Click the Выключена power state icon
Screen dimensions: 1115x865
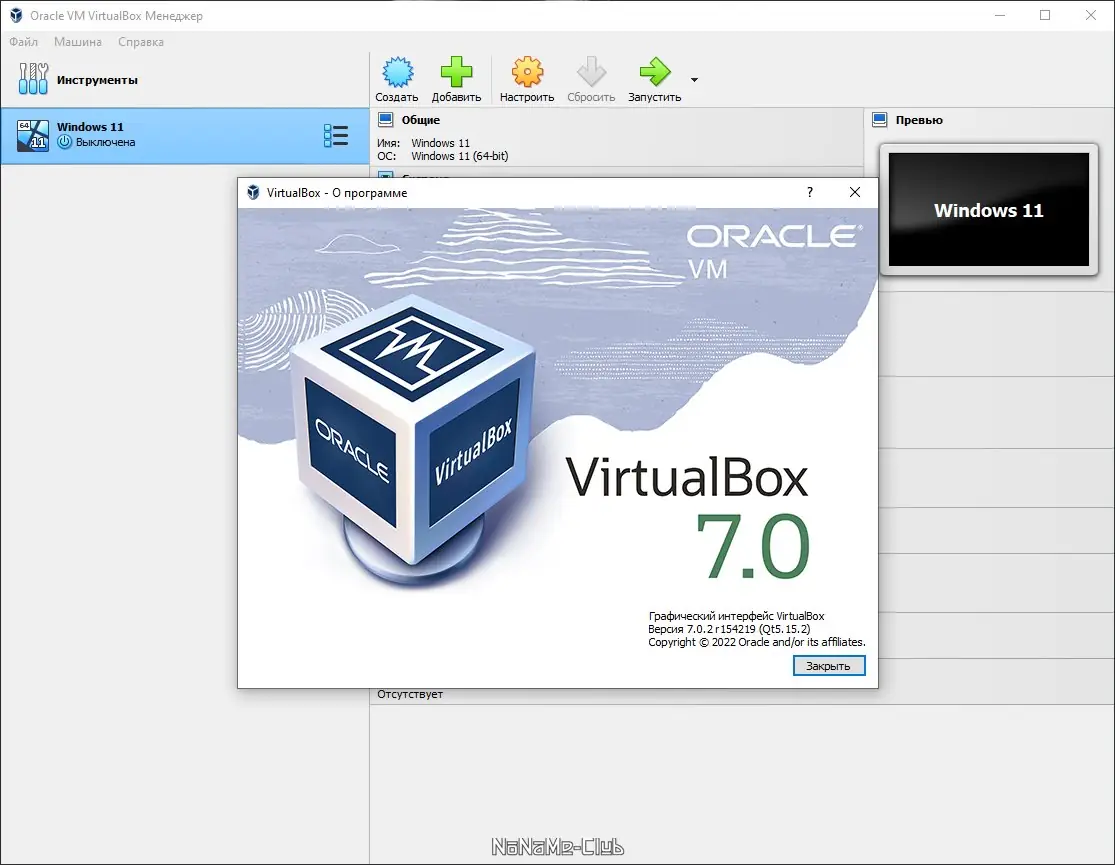pos(65,142)
